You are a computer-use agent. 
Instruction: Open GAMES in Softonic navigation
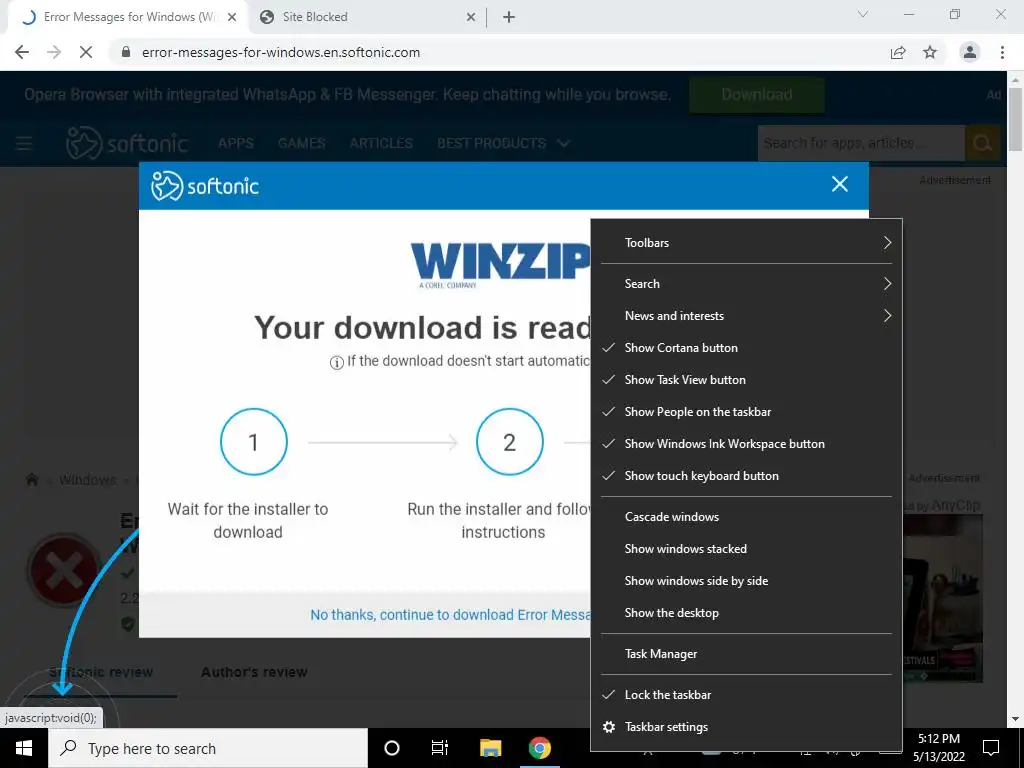pyautogui.click(x=301, y=143)
